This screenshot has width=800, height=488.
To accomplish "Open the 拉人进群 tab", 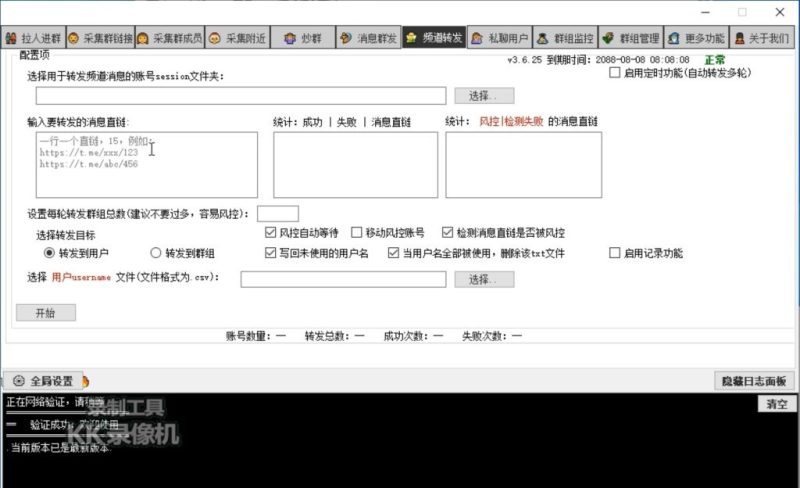I will 33,37.
